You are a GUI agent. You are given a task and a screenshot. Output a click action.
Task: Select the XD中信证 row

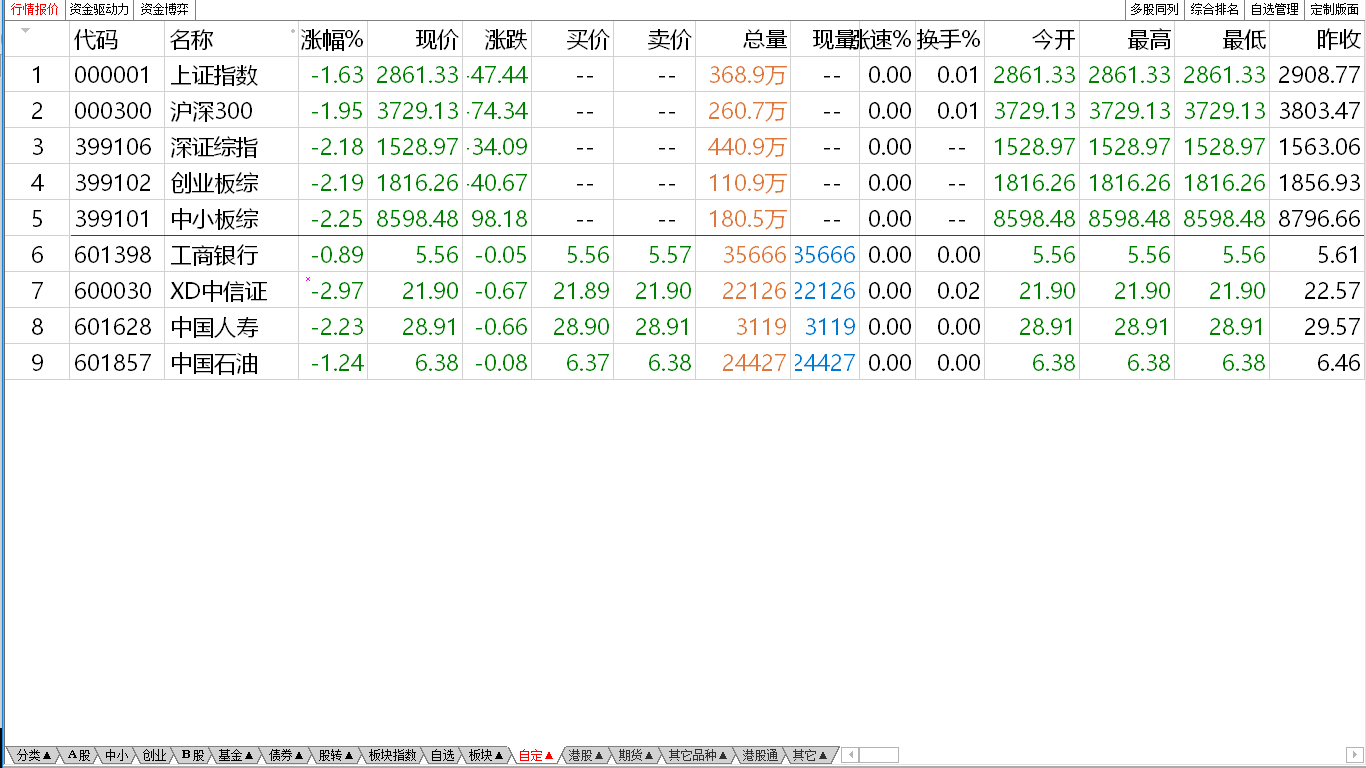[x=684, y=291]
